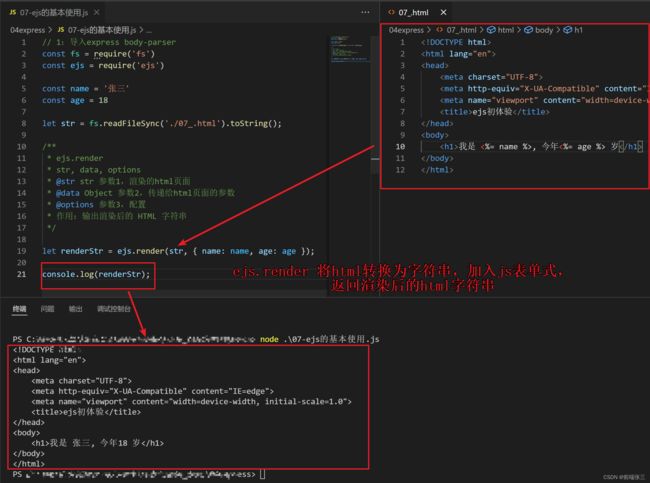Image resolution: width=650 pixels, height=483 pixels.
Task: Click the terminal prompt cursor at the bottom
Action: pyautogui.click(x=262, y=474)
